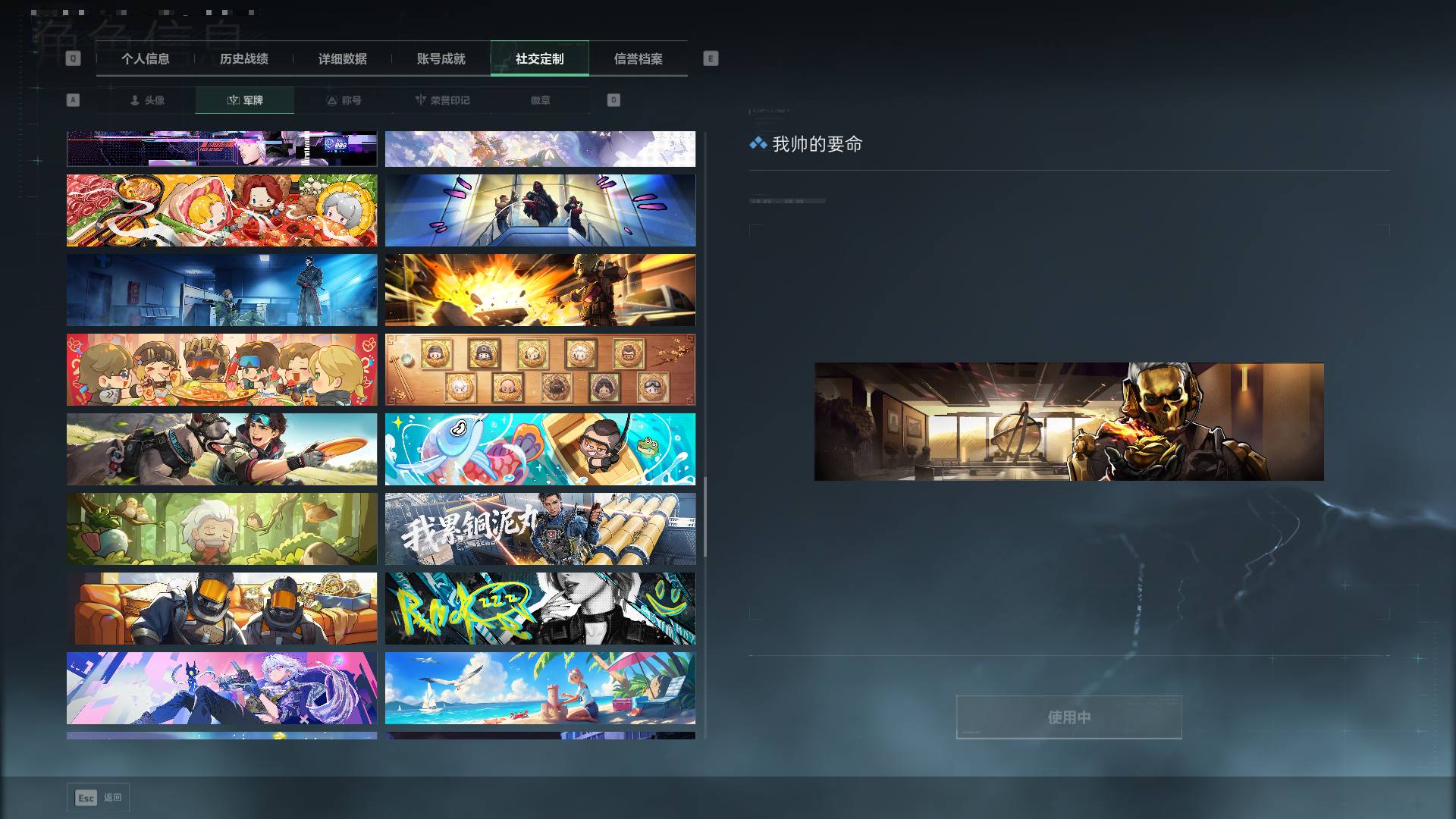The width and height of the screenshot is (1456, 819).
Task: Open the 荣誉印记 sub-tab
Action: click(442, 100)
